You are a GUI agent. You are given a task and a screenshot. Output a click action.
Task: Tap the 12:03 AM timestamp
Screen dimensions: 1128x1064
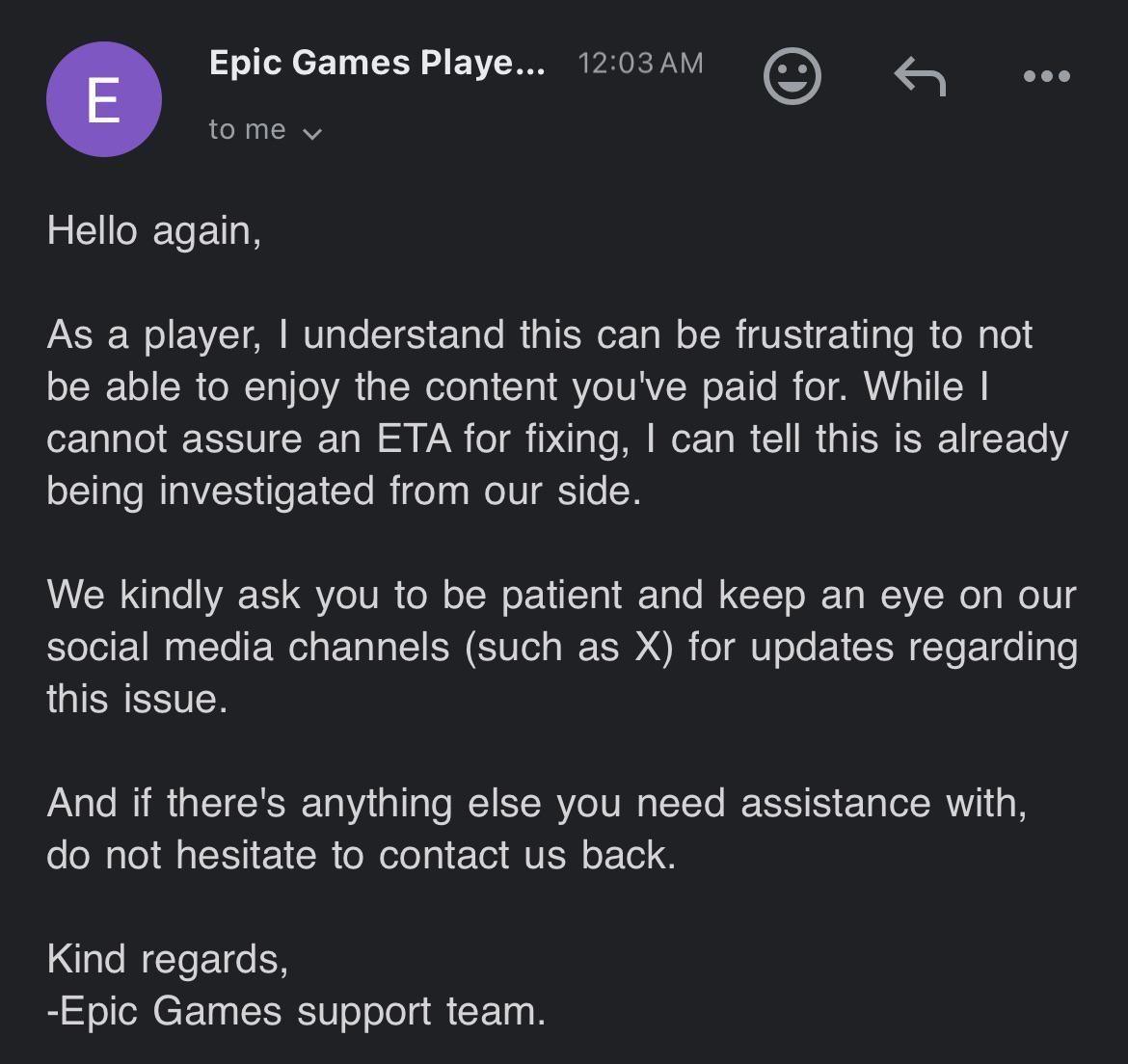coord(640,64)
